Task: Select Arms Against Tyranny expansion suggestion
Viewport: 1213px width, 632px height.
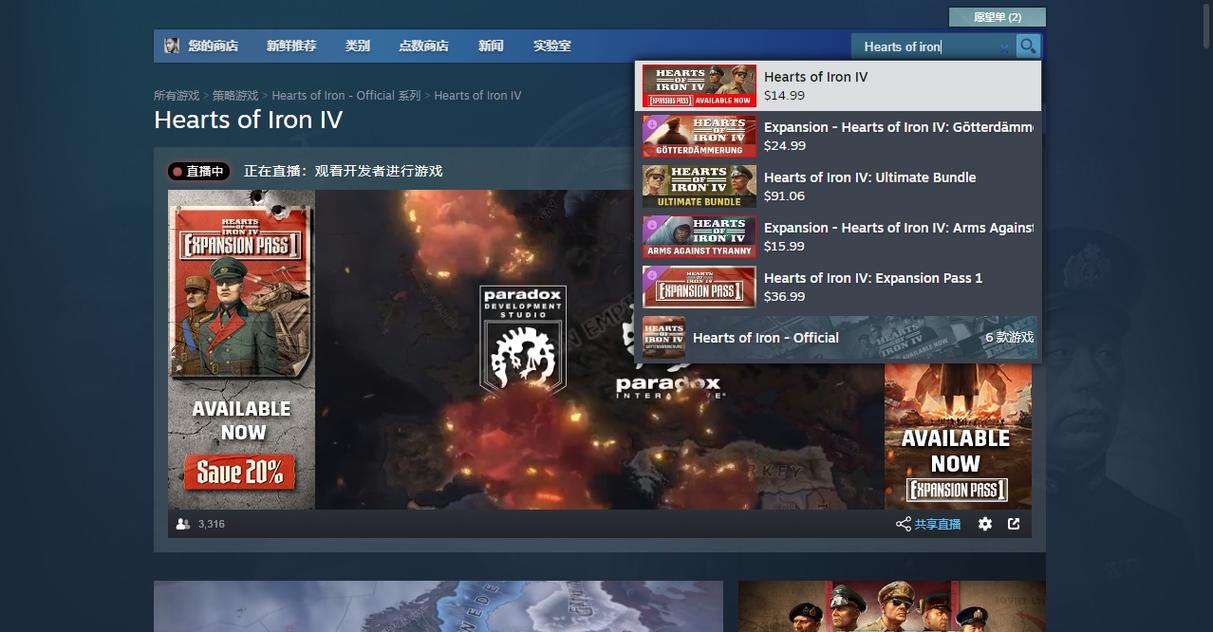Action: (838, 236)
